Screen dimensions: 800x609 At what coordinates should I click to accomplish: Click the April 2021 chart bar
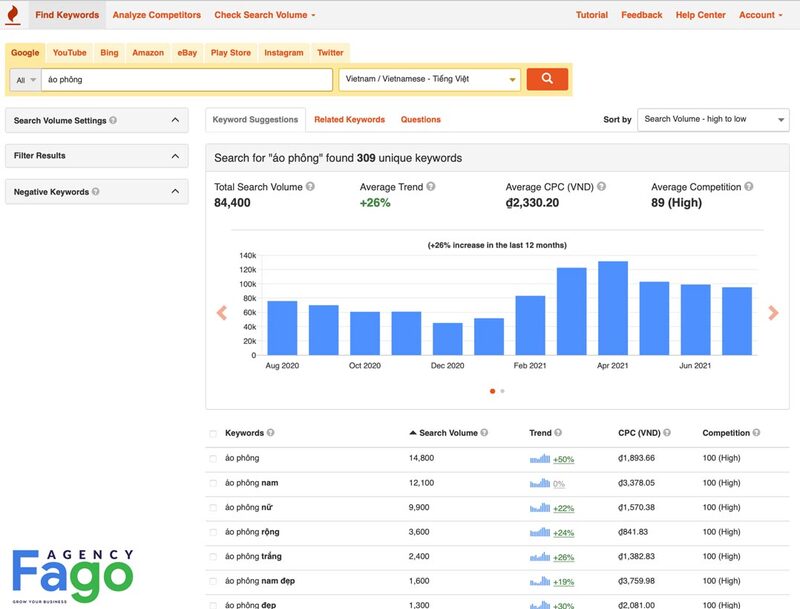612,308
